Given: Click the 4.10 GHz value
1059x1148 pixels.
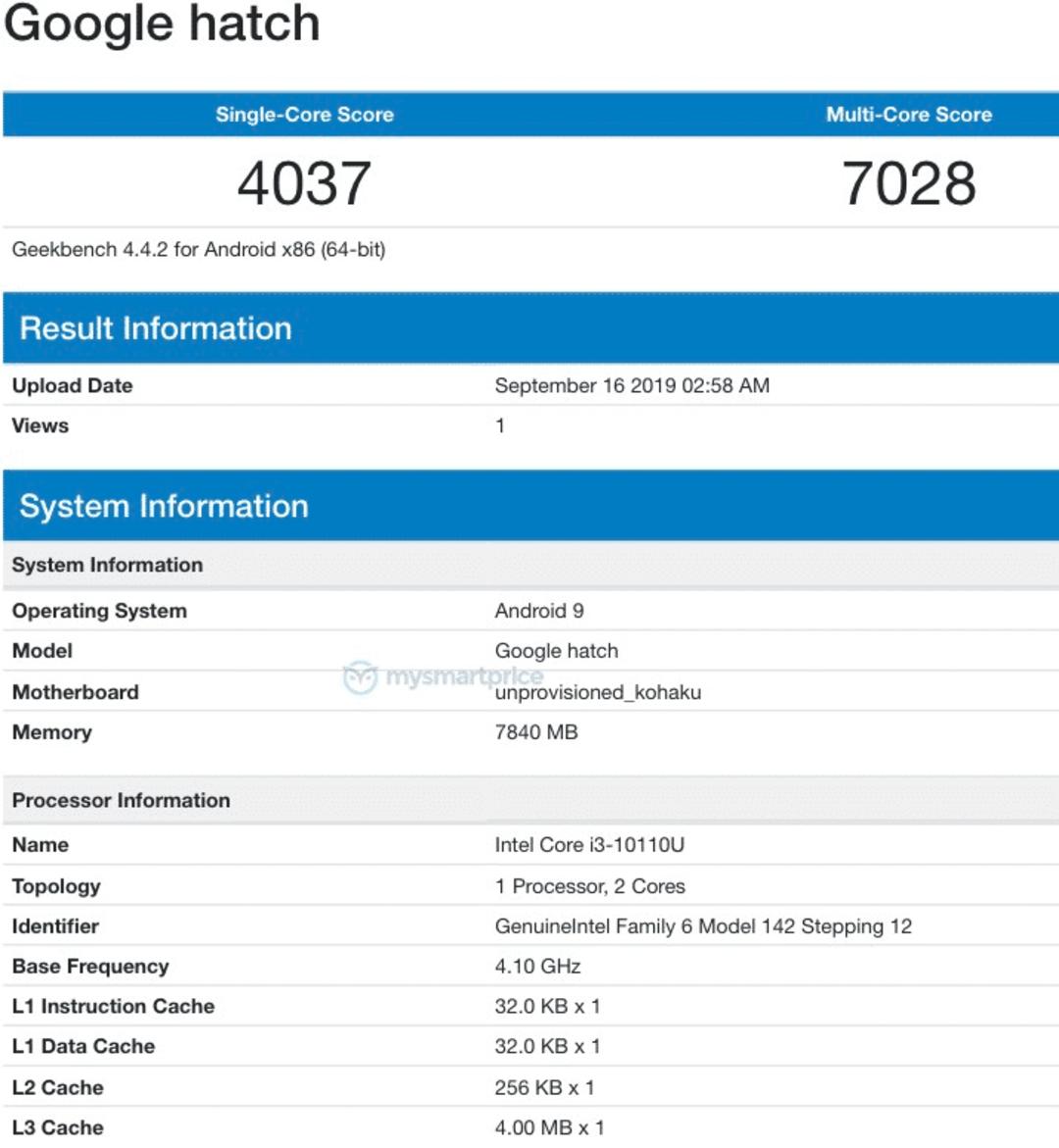Looking at the screenshot, I should pyautogui.click(x=537, y=967).
